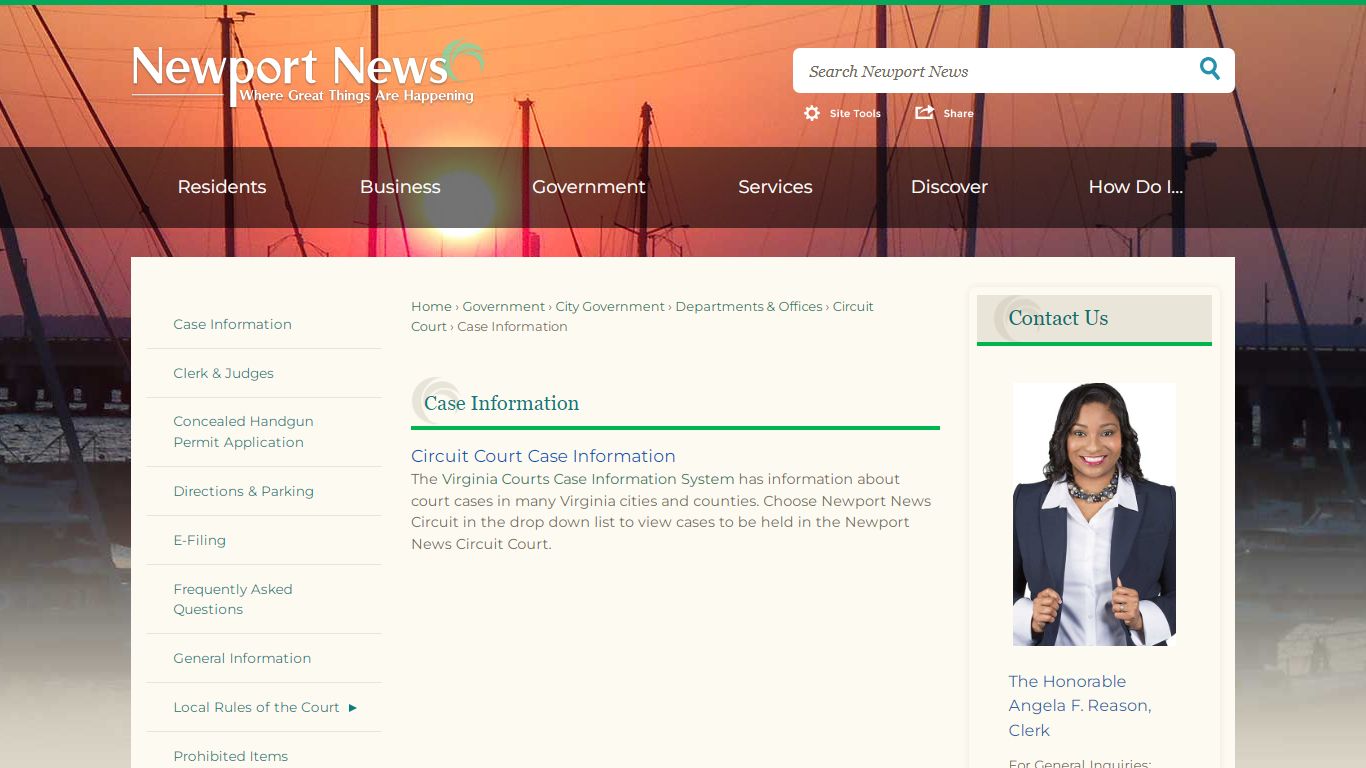This screenshot has width=1366, height=768.
Task: Click the Contact Us heading
Action: (x=1058, y=318)
